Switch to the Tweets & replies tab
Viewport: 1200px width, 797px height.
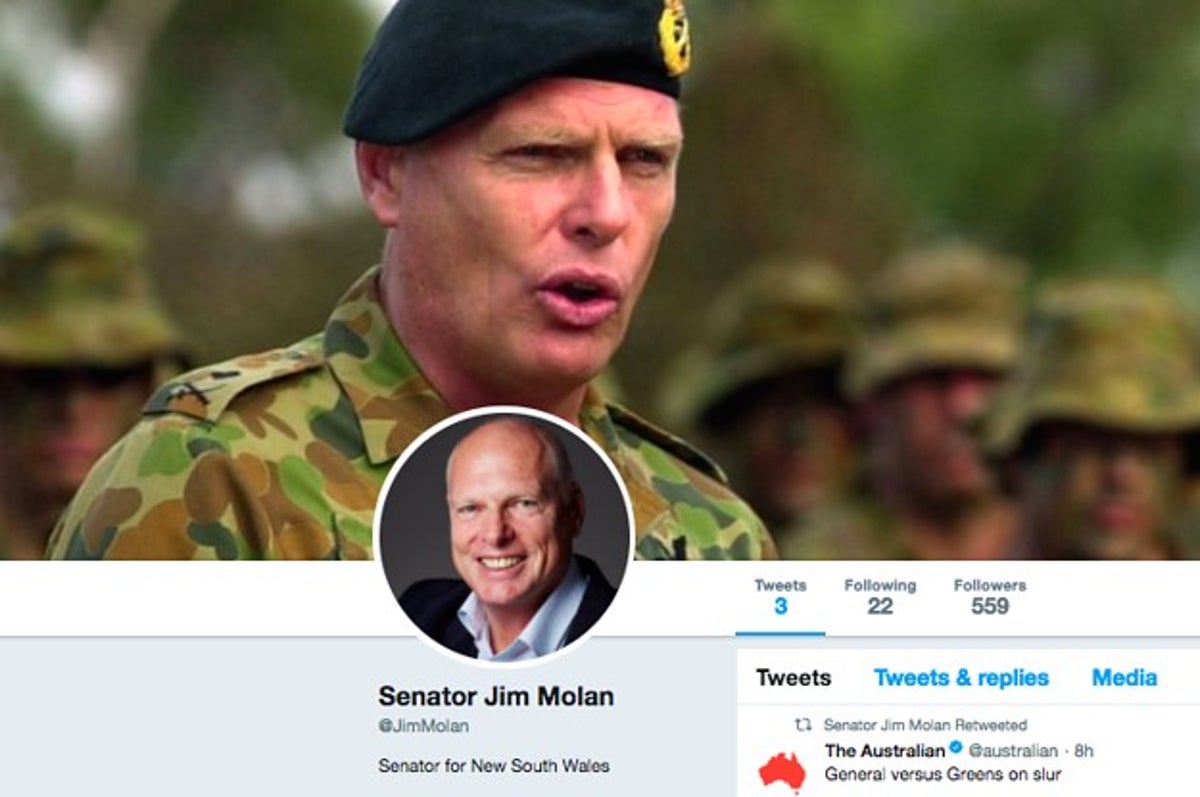961,677
